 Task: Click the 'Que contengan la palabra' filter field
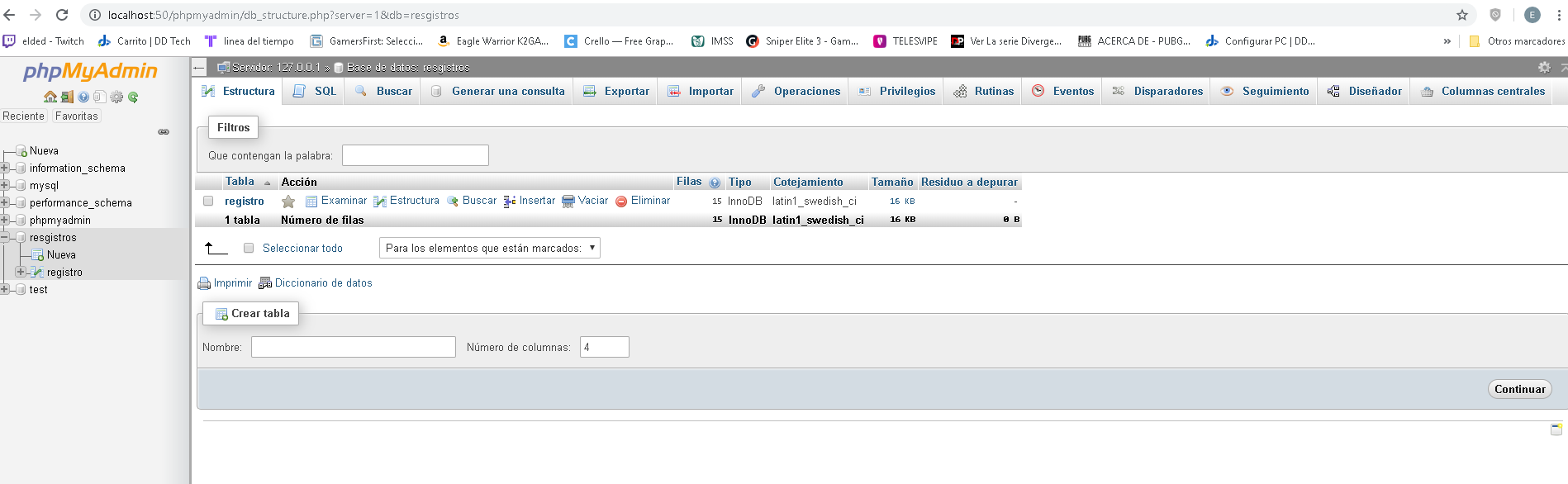tap(415, 155)
